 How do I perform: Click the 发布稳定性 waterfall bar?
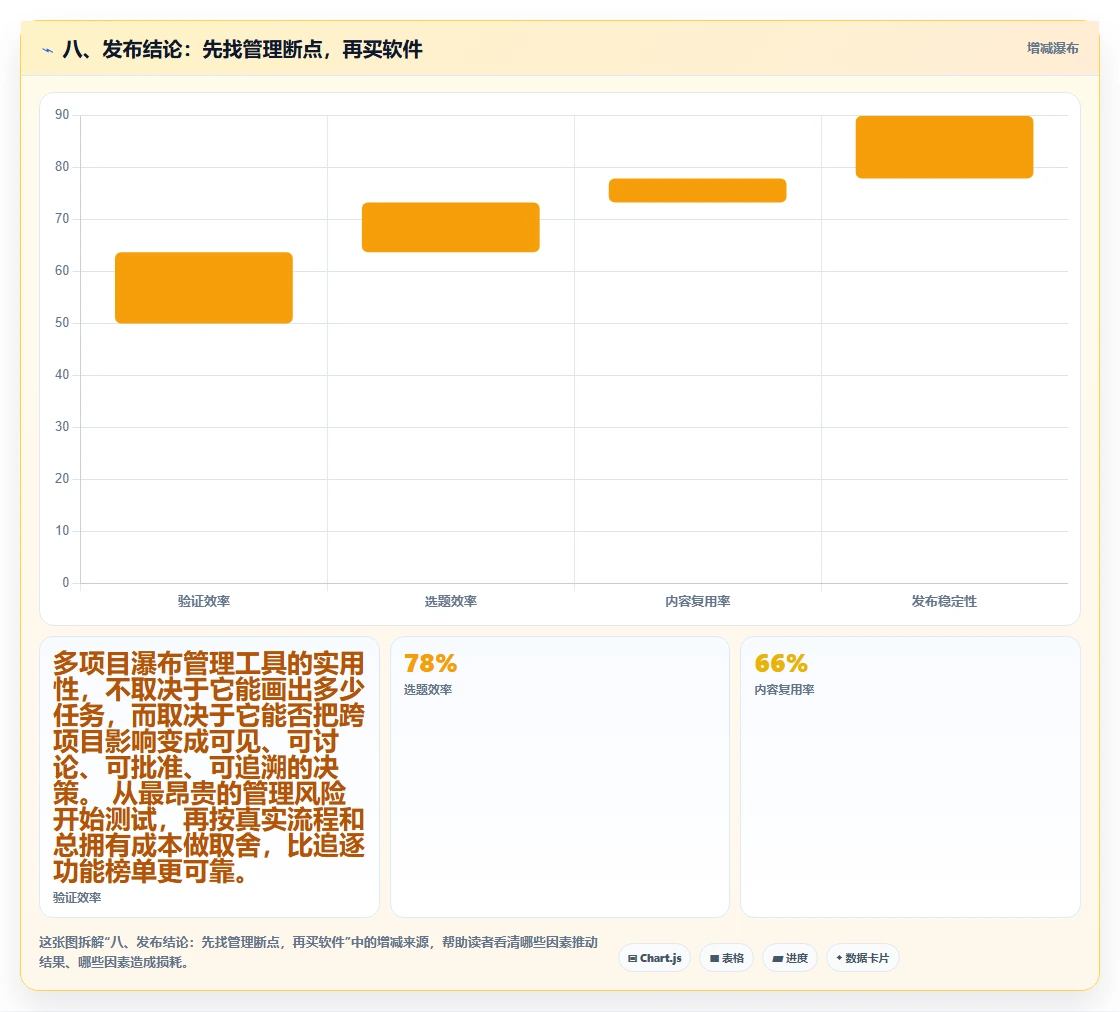coord(944,147)
